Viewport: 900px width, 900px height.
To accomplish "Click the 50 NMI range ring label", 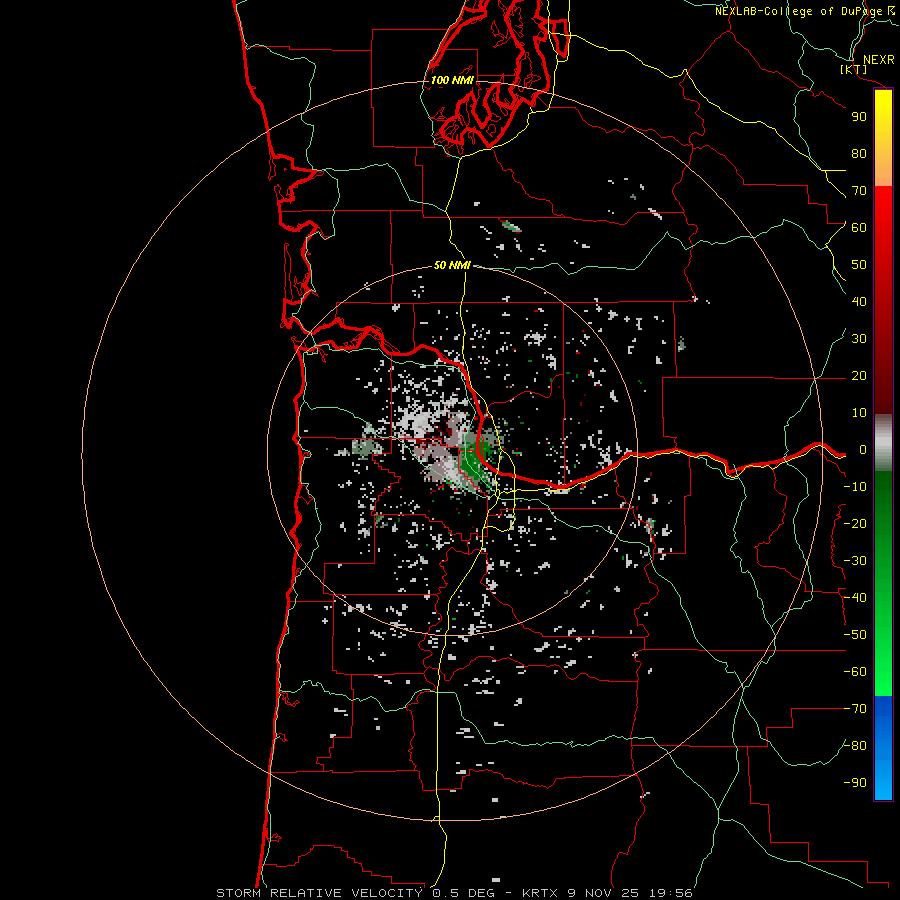I will pyautogui.click(x=452, y=265).
